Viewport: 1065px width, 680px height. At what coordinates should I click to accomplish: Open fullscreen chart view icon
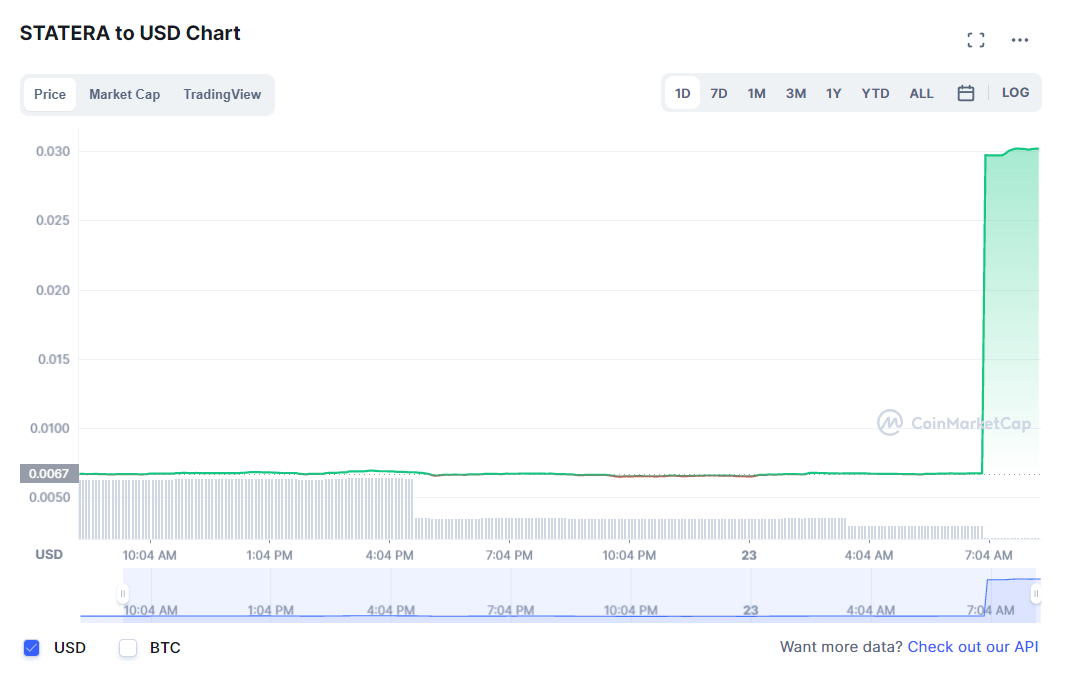pos(975,40)
